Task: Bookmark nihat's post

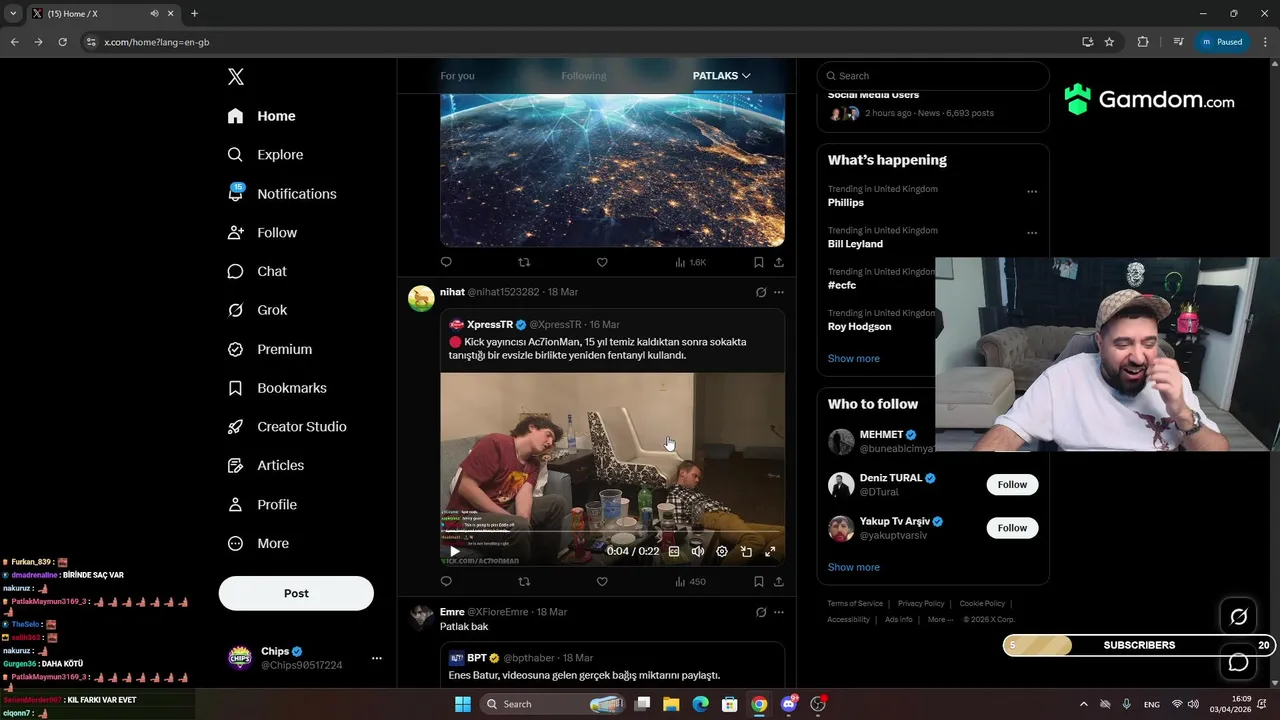Action: coord(758,581)
